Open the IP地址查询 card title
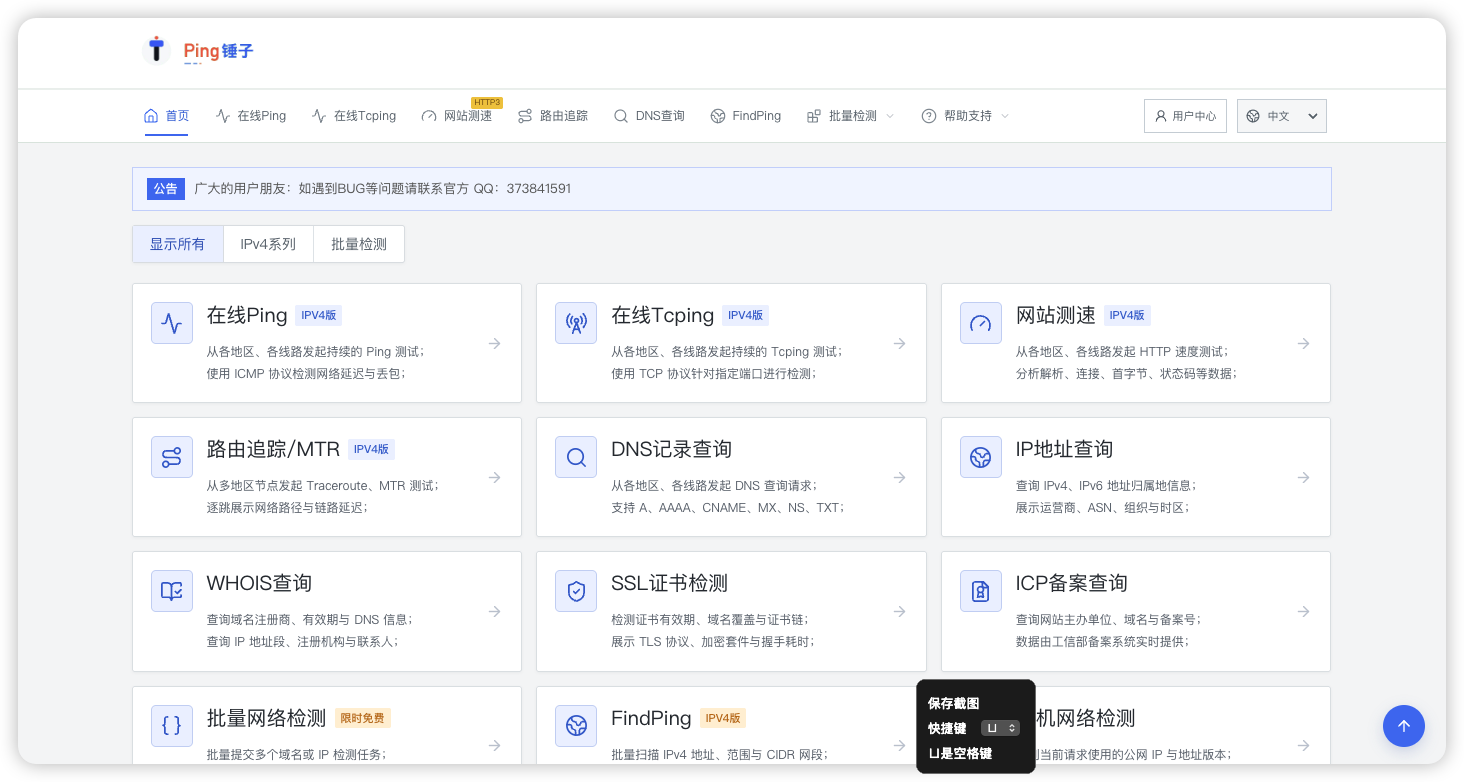This screenshot has width=1464, height=782. (1065, 449)
